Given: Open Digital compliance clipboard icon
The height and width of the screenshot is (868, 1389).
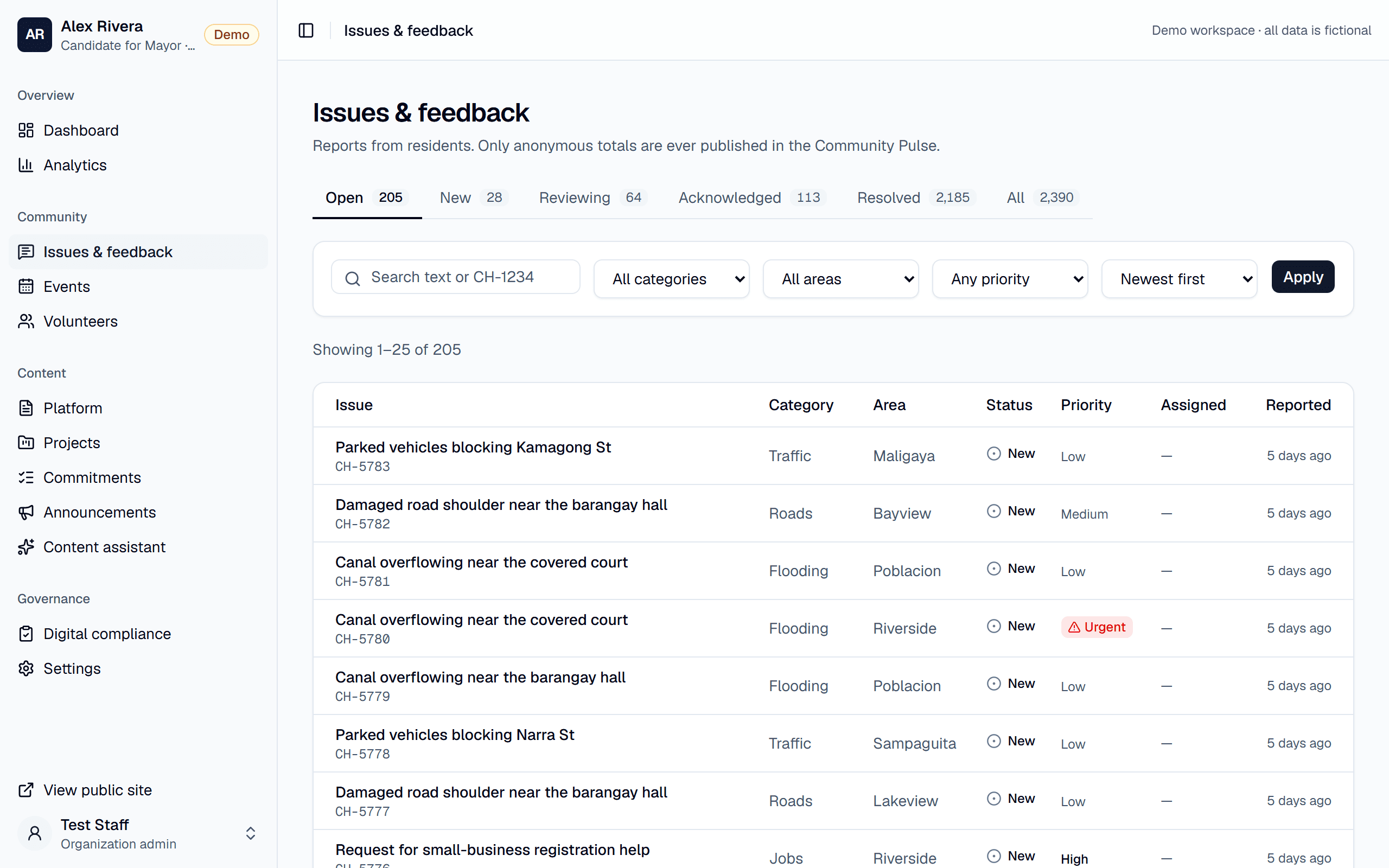Looking at the screenshot, I should point(26,634).
